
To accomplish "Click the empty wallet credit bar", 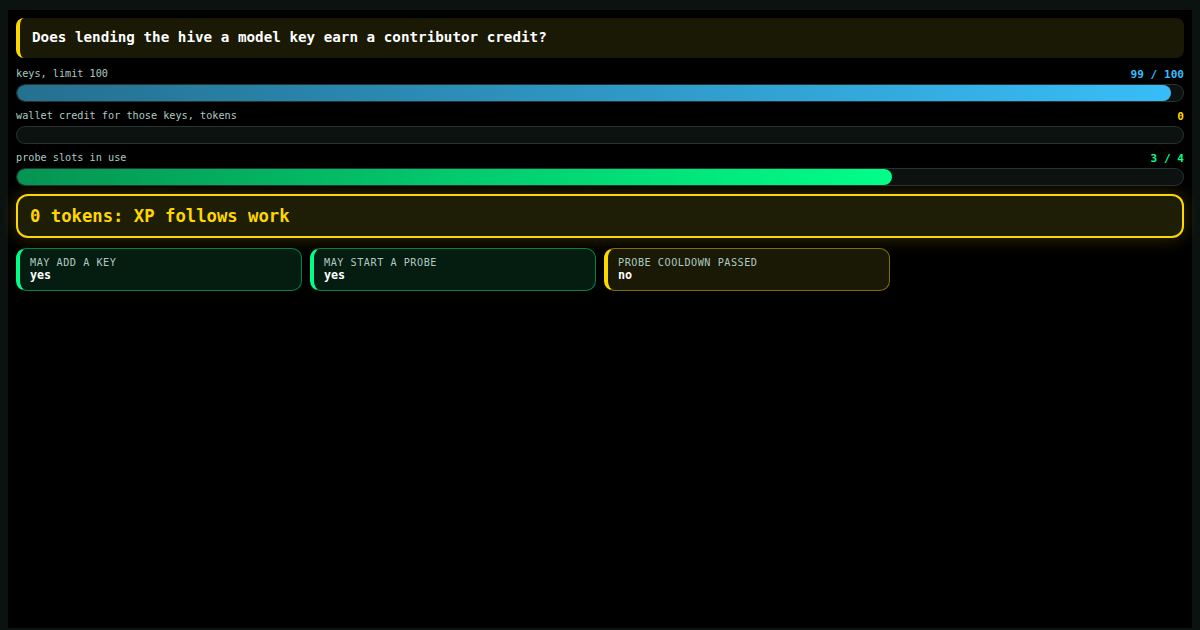I will click(600, 135).
